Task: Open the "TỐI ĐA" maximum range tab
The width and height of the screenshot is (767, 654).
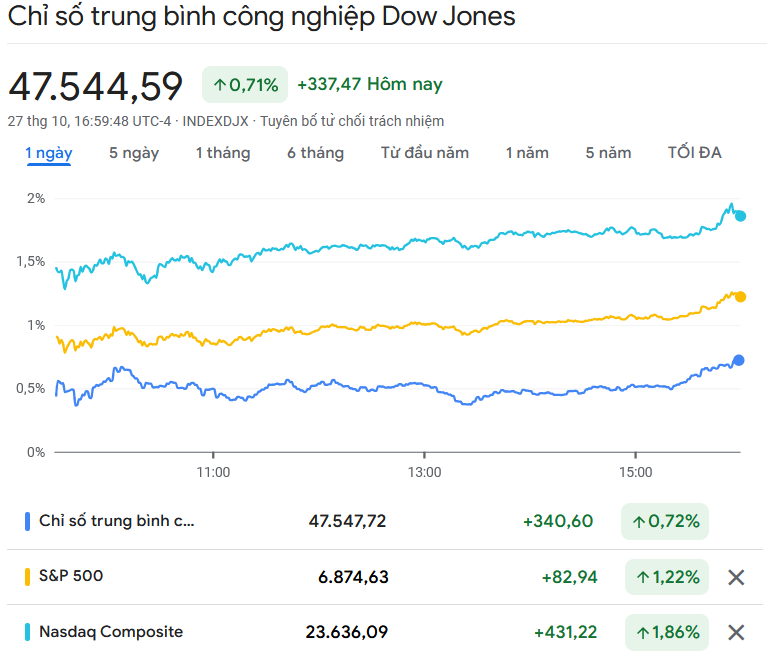Action: coord(694,153)
